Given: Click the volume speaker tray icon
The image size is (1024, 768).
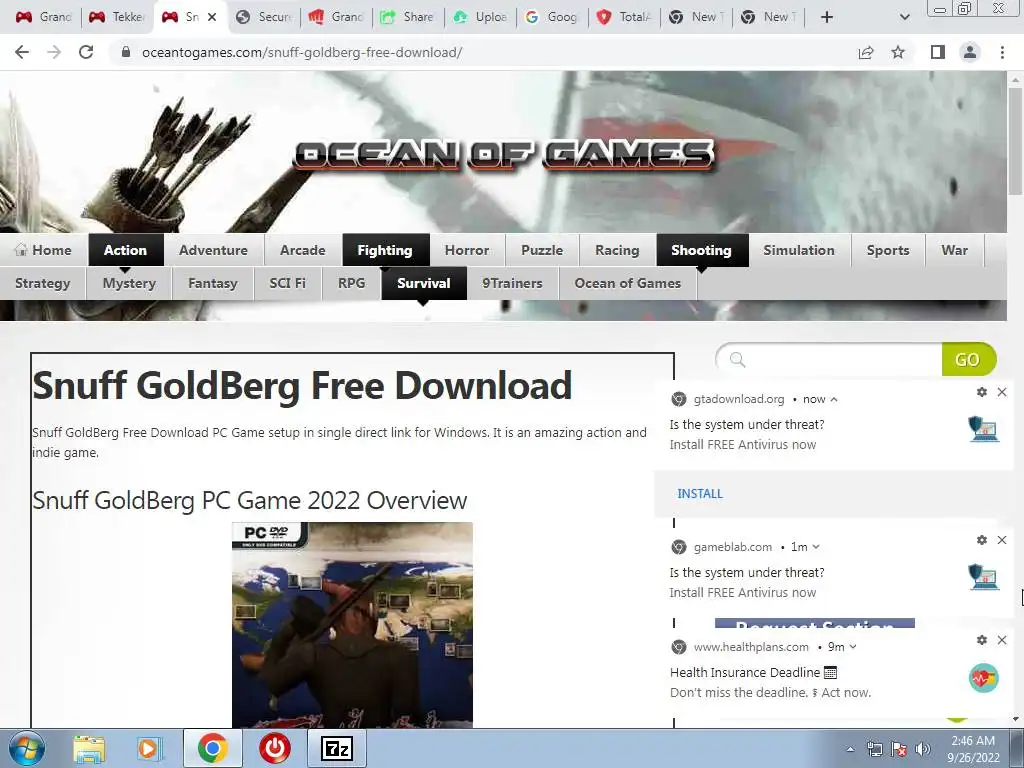Looking at the screenshot, I should 922,749.
